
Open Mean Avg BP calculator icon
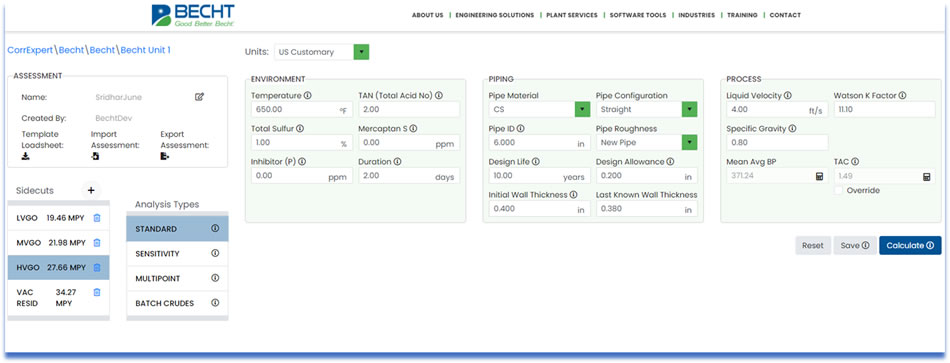point(819,176)
